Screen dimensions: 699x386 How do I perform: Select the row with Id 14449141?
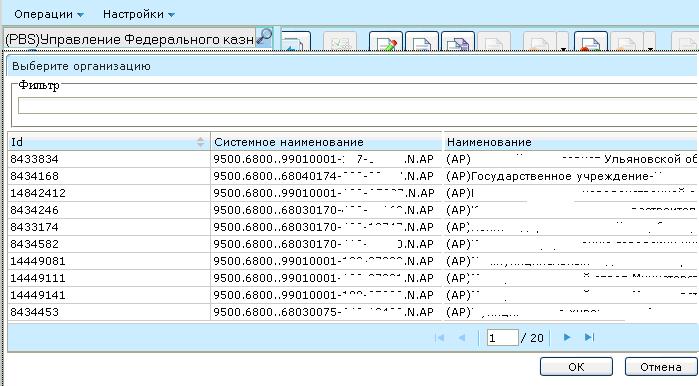click(x=353, y=295)
